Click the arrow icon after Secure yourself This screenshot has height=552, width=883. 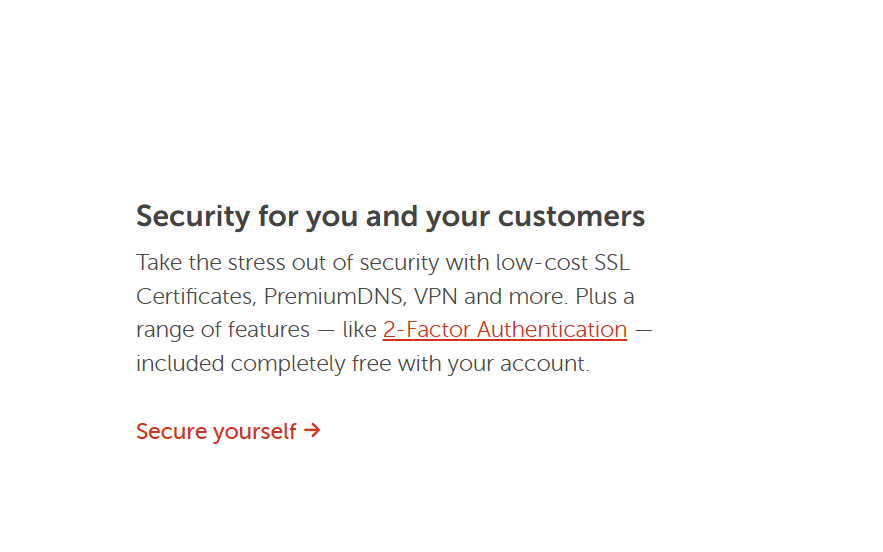(x=312, y=431)
